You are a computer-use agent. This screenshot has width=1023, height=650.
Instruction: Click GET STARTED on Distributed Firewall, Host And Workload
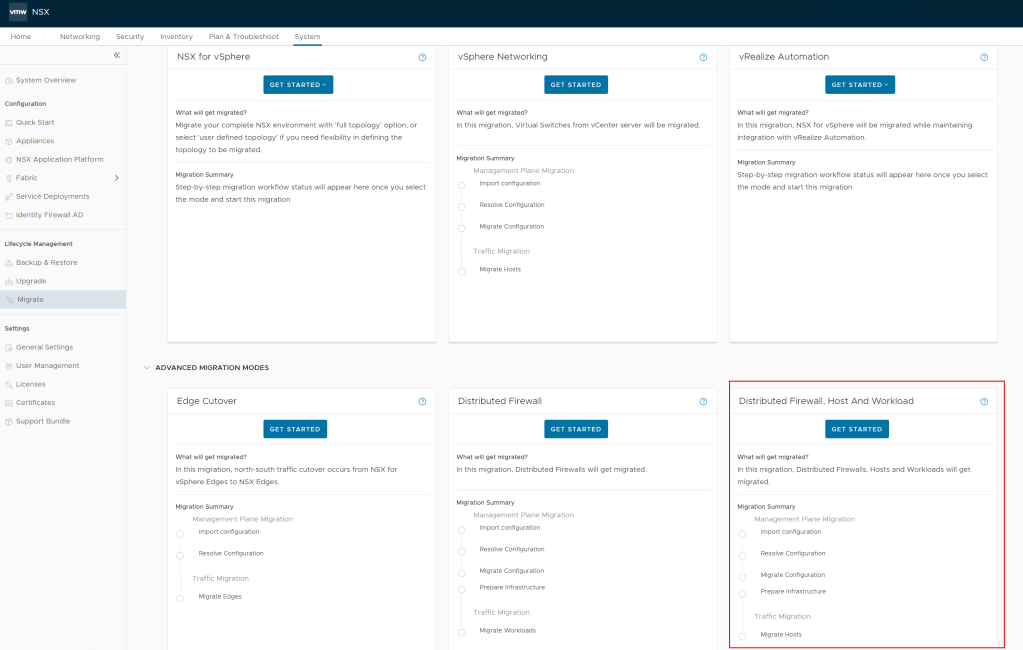click(x=856, y=428)
